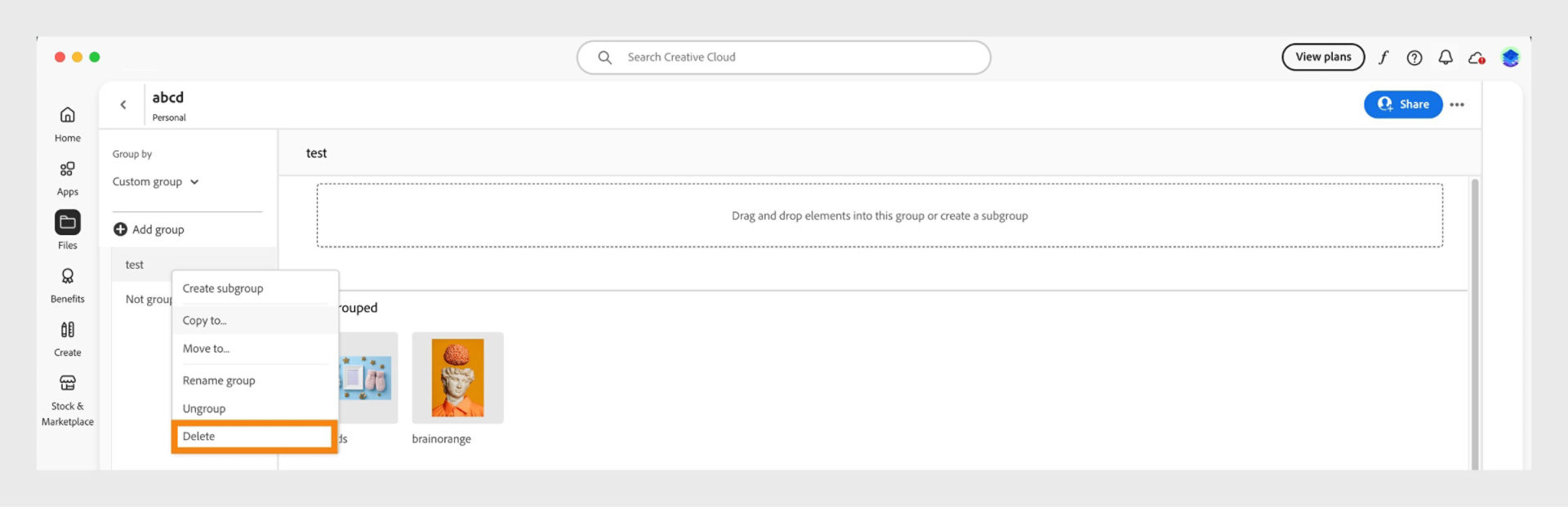1568x507 pixels.
Task: Choose Copy to... from context menu
Action: (x=255, y=320)
